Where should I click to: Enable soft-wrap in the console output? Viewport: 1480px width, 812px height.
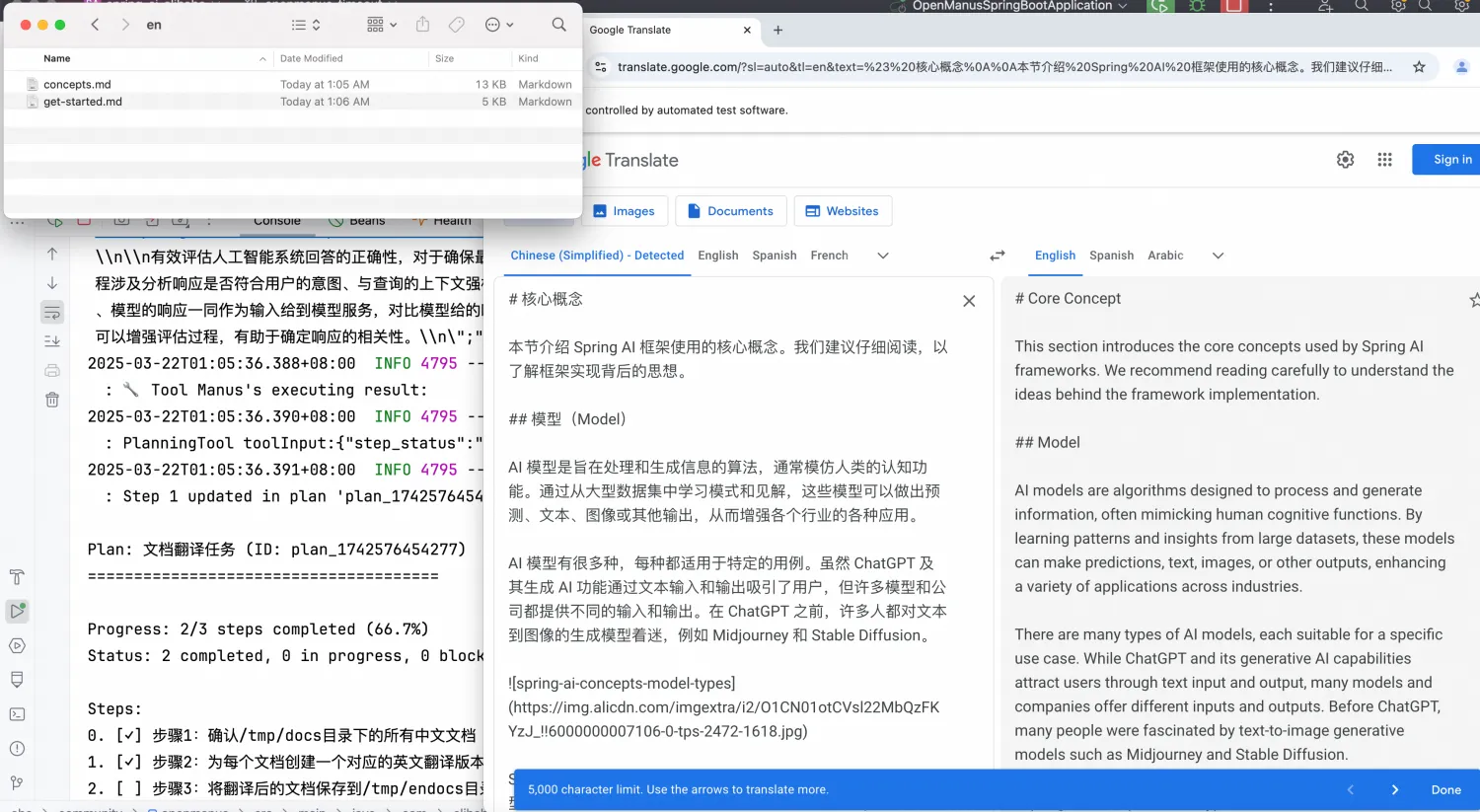coord(51,312)
